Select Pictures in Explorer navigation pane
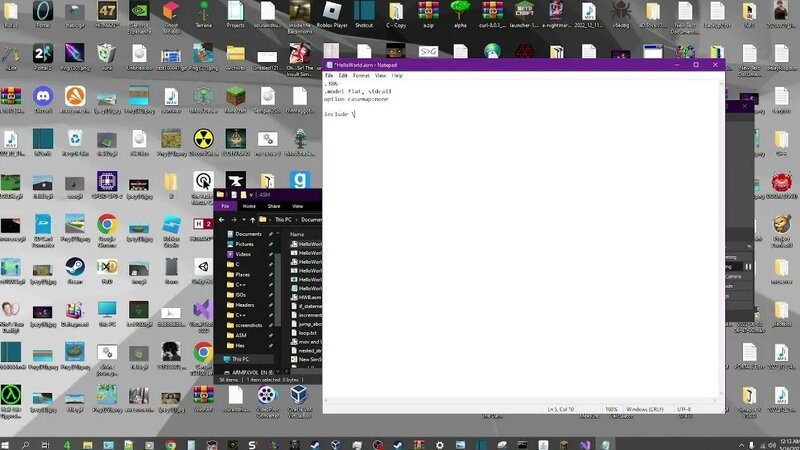The width and height of the screenshot is (800, 450). tap(244, 244)
